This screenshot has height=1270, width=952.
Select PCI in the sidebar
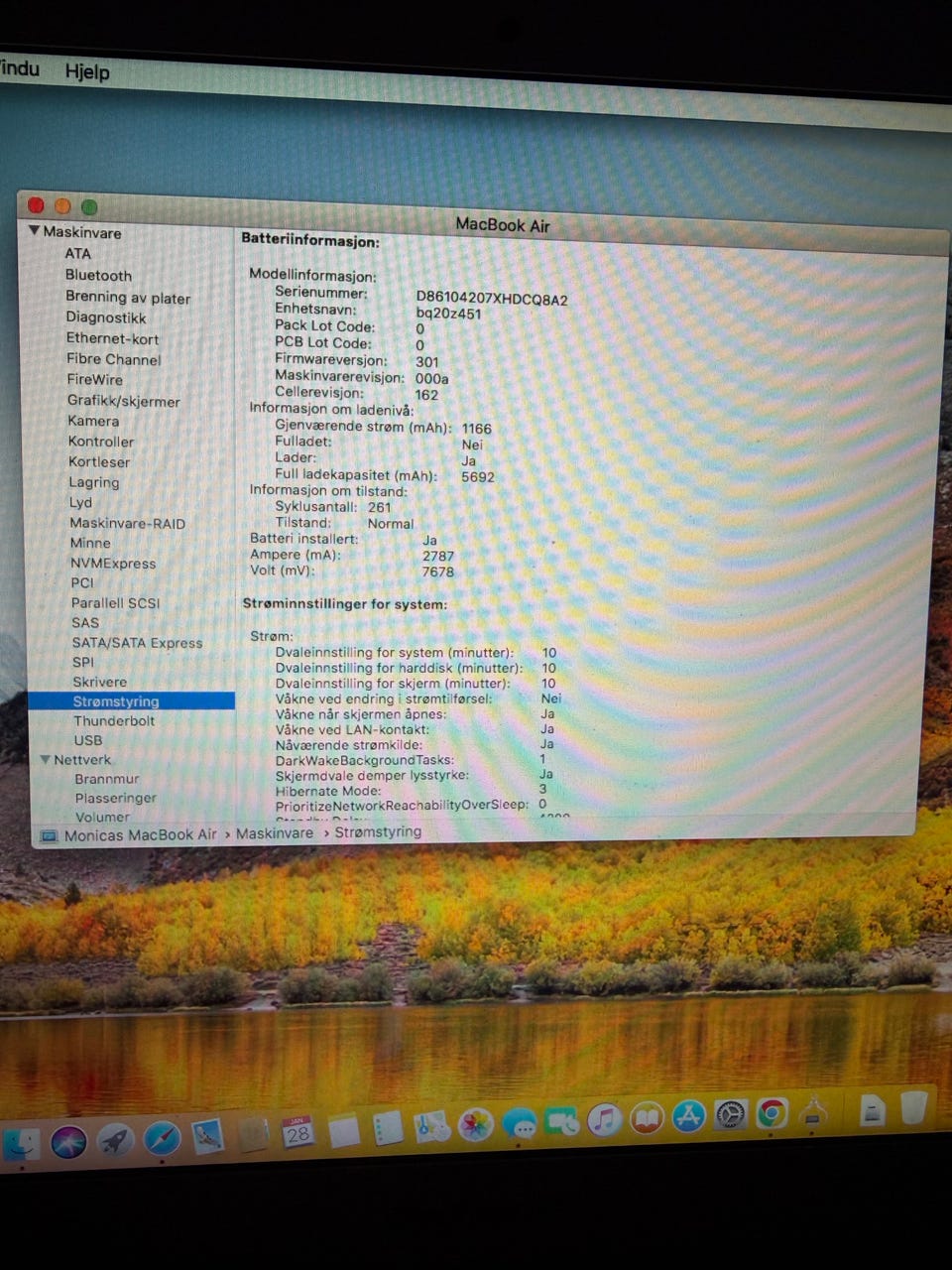click(82, 582)
